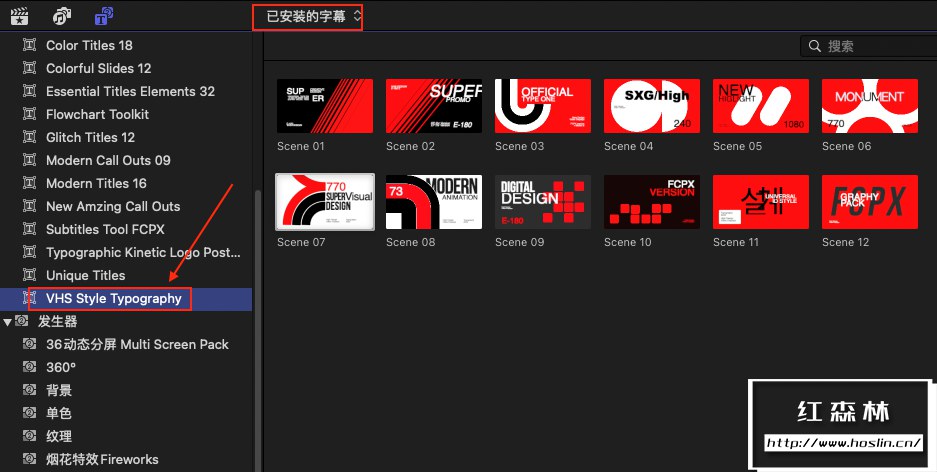Click title icon beside Glitch Titles 12
The width and height of the screenshot is (937, 472).
coord(29,137)
